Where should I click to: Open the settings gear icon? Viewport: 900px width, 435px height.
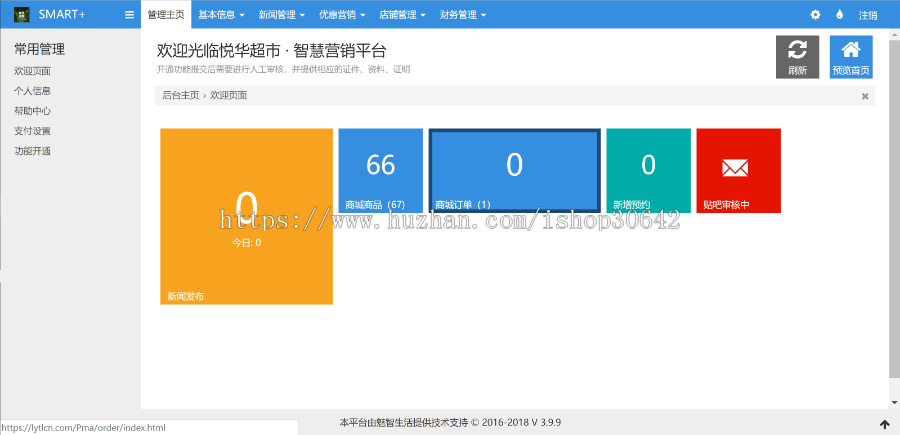click(x=815, y=15)
